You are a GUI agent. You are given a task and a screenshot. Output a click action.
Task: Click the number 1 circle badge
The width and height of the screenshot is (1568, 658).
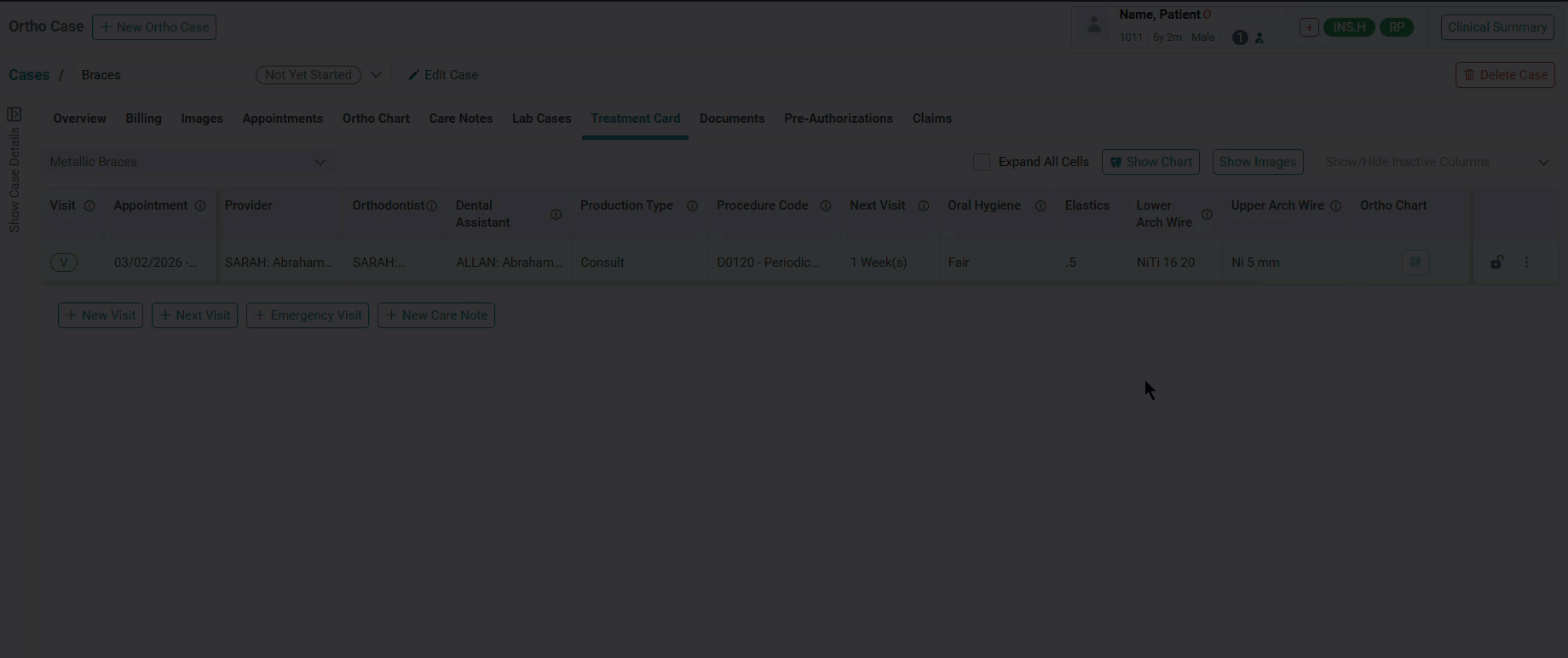click(1240, 38)
